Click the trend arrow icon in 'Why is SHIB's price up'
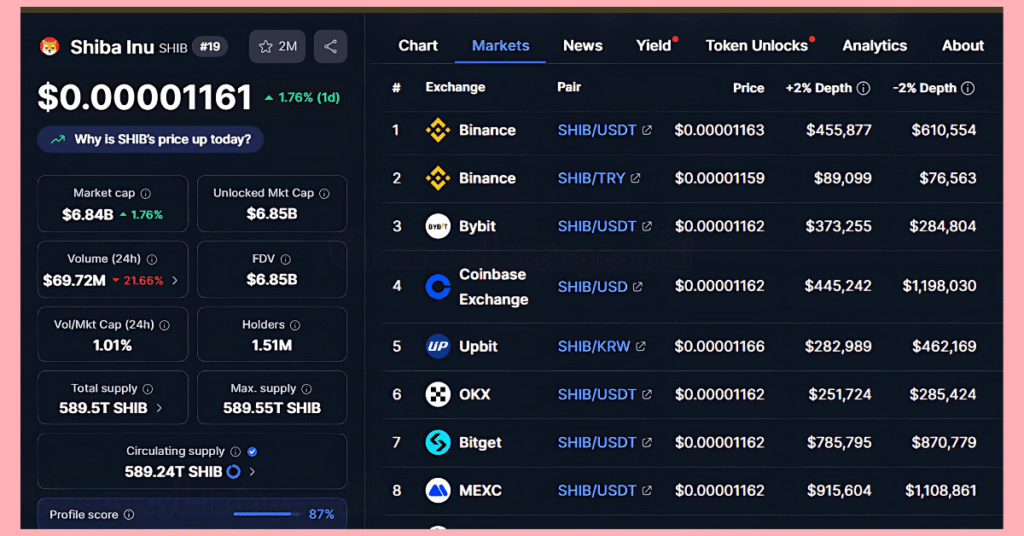 (x=58, y=139)
